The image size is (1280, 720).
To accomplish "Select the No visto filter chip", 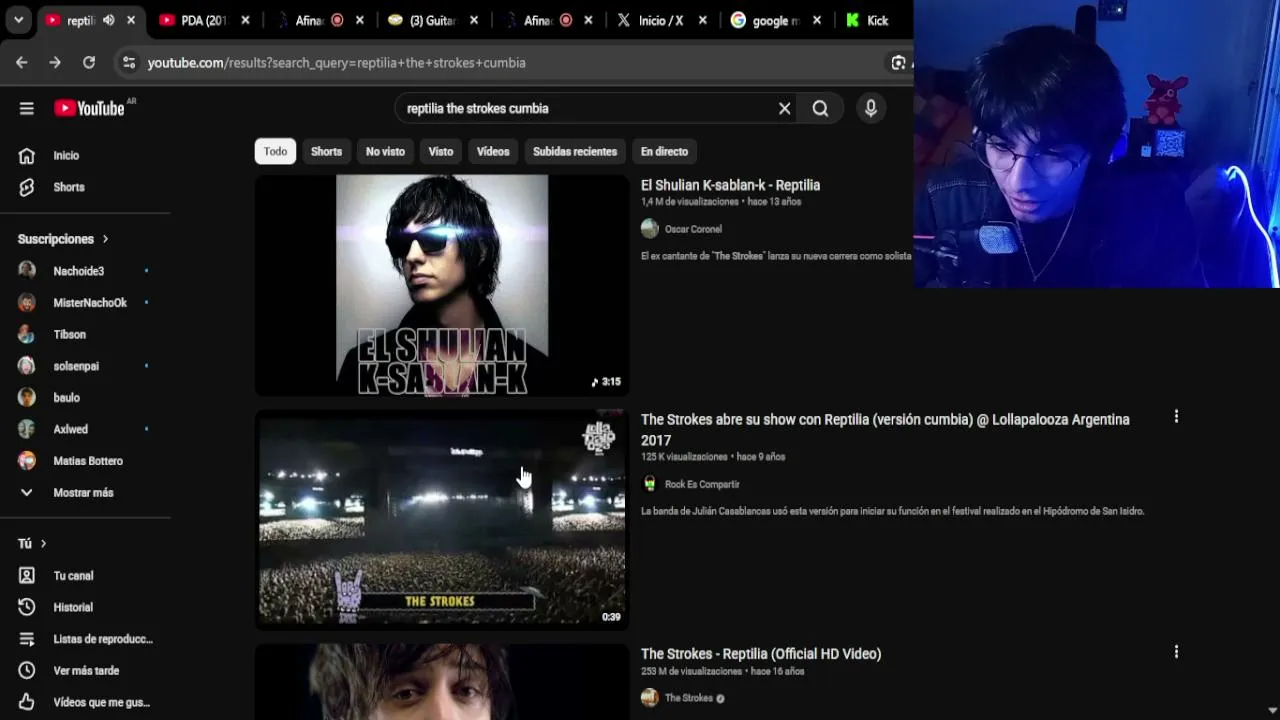I will (385, 151).
